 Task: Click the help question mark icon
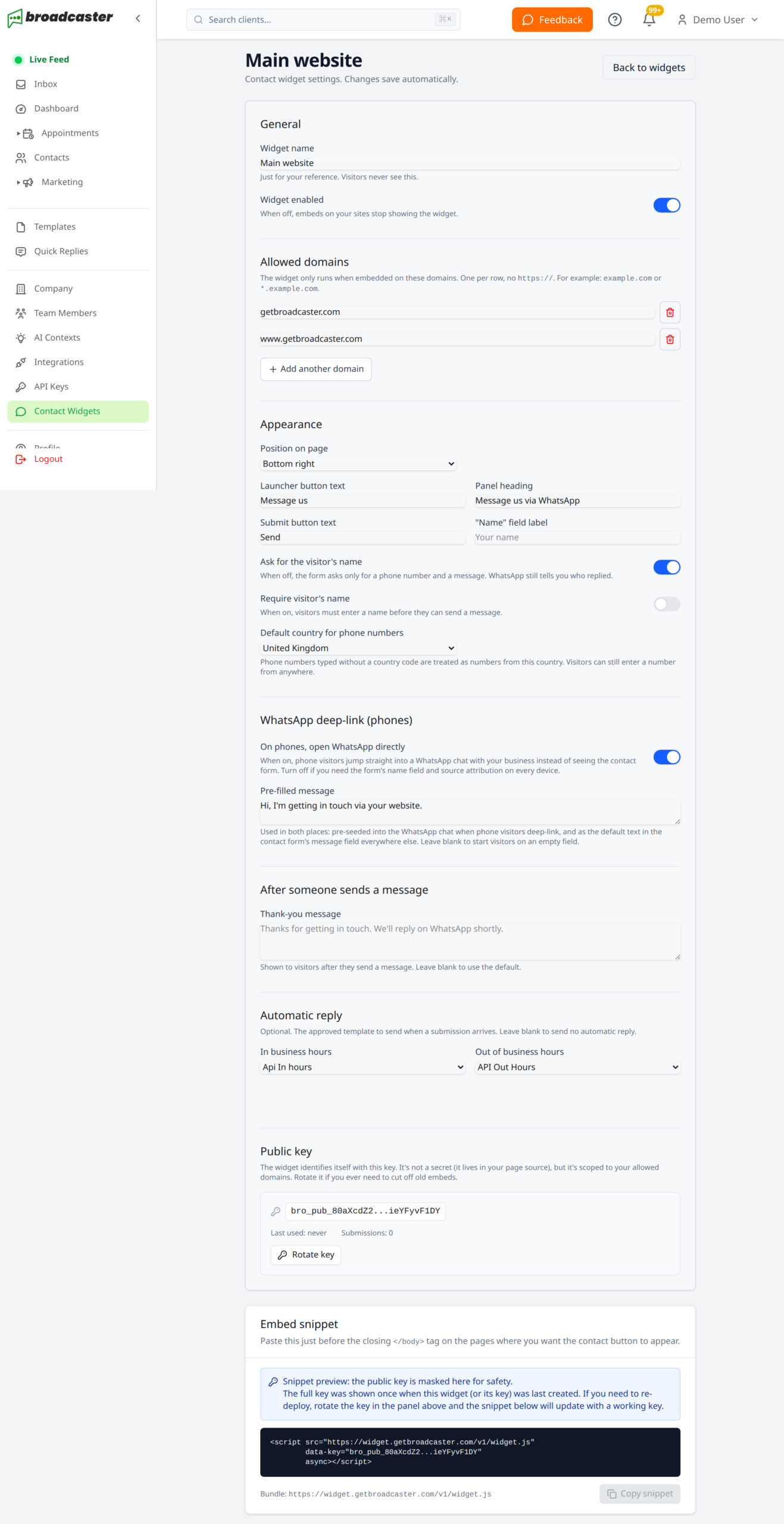coord(615,20)
